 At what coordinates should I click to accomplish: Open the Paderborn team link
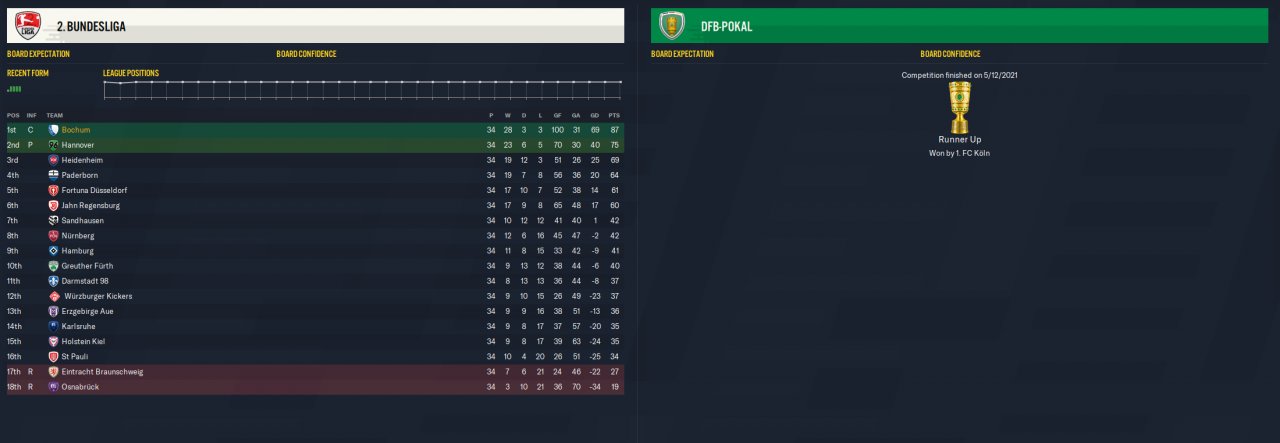tap(80, 175)
